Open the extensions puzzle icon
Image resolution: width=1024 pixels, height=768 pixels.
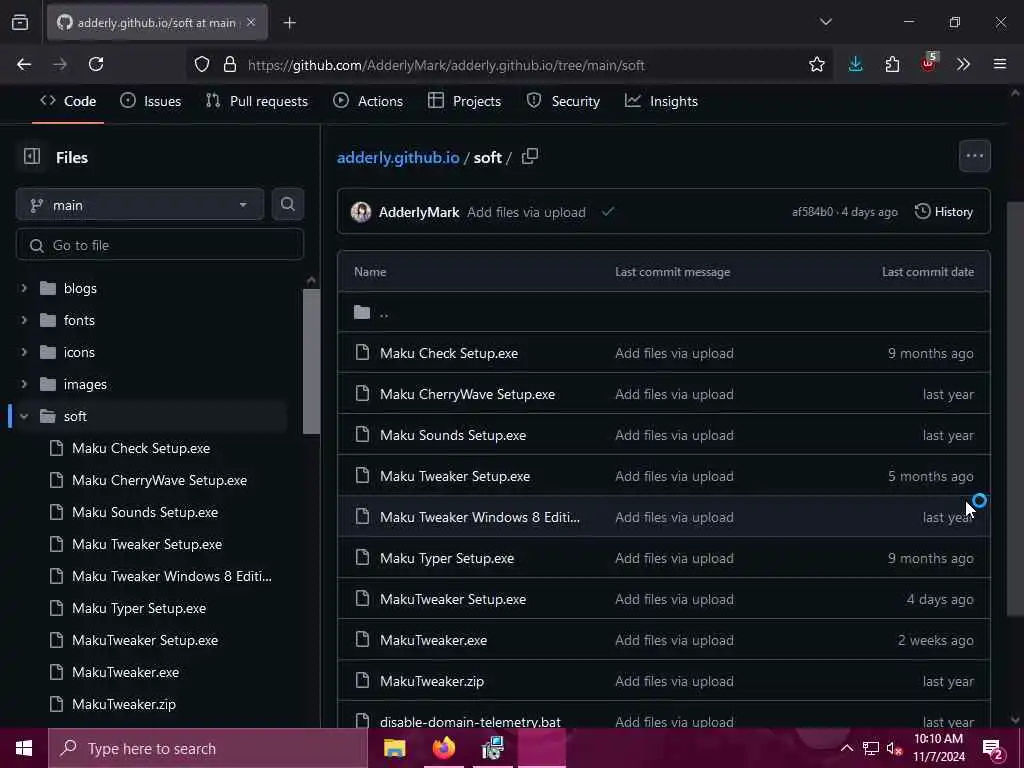coord(892,64)
